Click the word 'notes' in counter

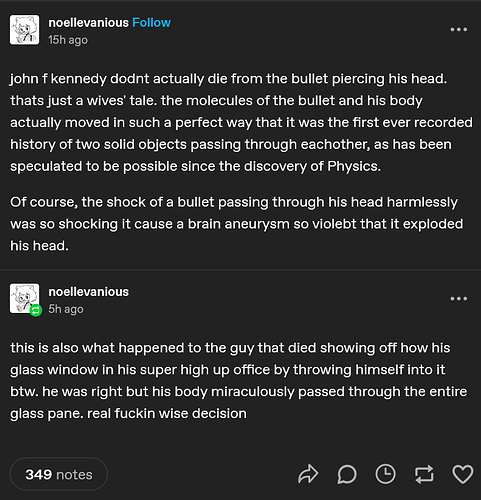[x=74, y=474]
